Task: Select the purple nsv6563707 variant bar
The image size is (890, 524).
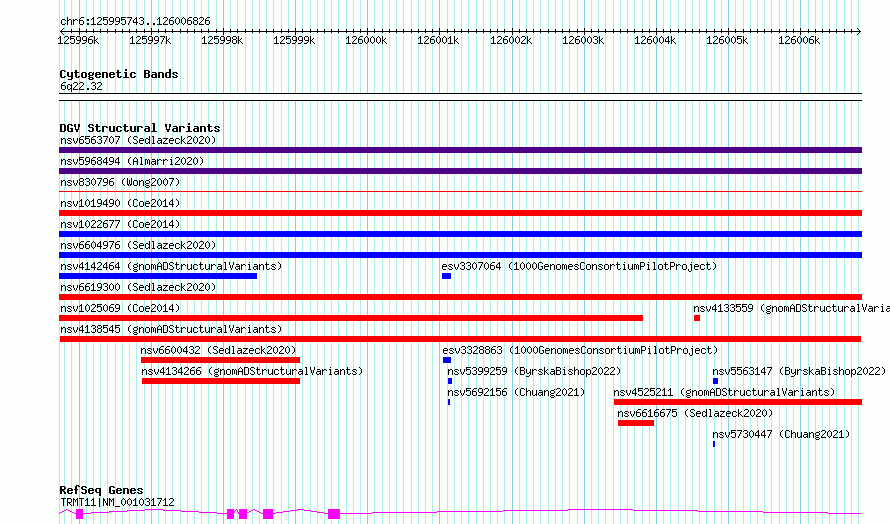Action: (460, 150)
